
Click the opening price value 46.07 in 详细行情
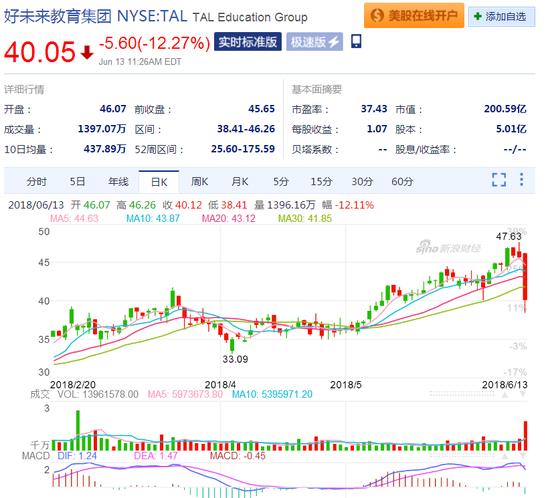point(113,109)
